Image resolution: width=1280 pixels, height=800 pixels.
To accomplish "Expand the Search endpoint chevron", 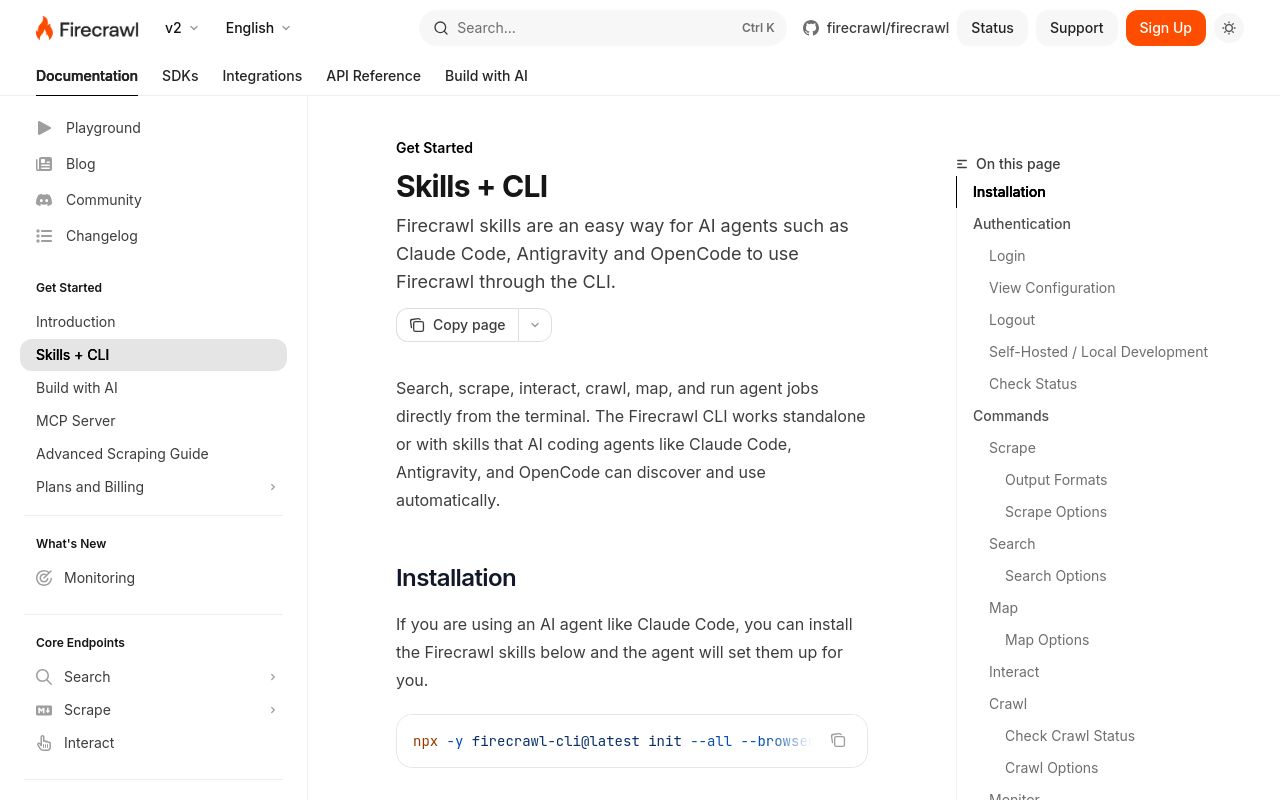I will pos(273,677).
